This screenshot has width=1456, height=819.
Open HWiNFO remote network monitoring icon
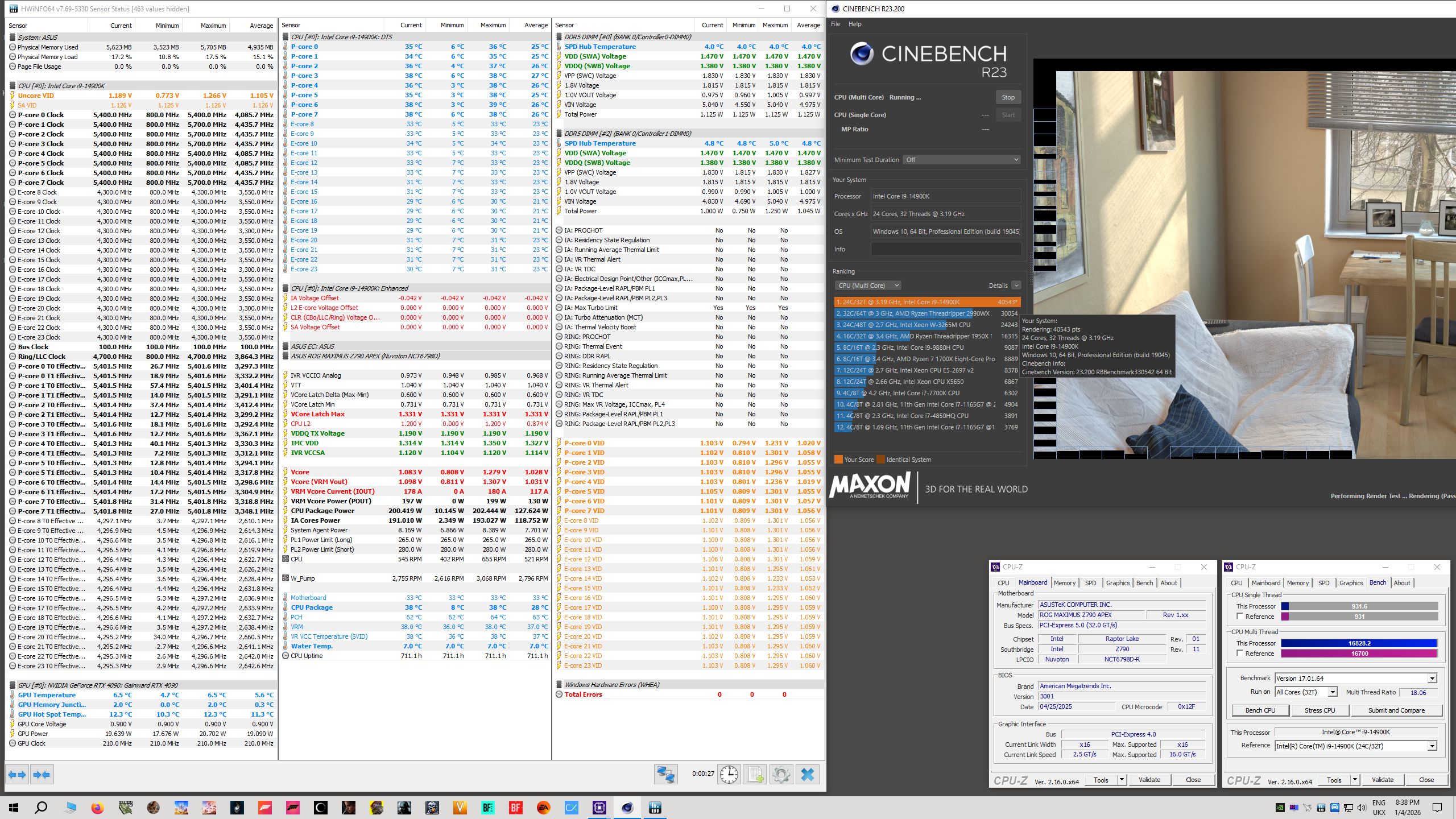665,775
